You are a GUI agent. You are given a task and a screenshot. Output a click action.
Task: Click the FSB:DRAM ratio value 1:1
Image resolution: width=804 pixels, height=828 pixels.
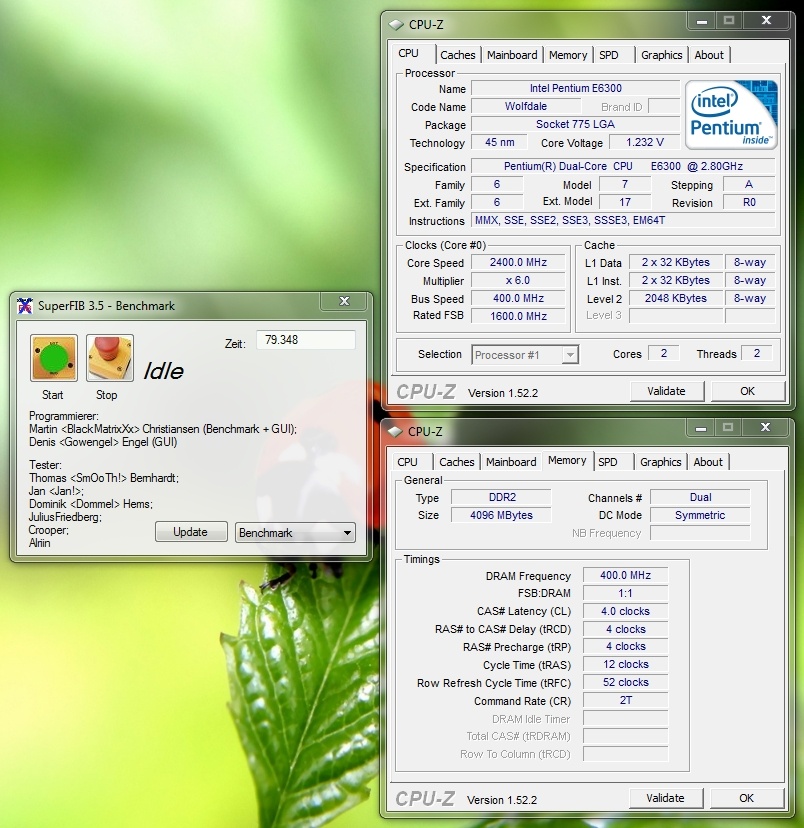(x=626, y=594)
